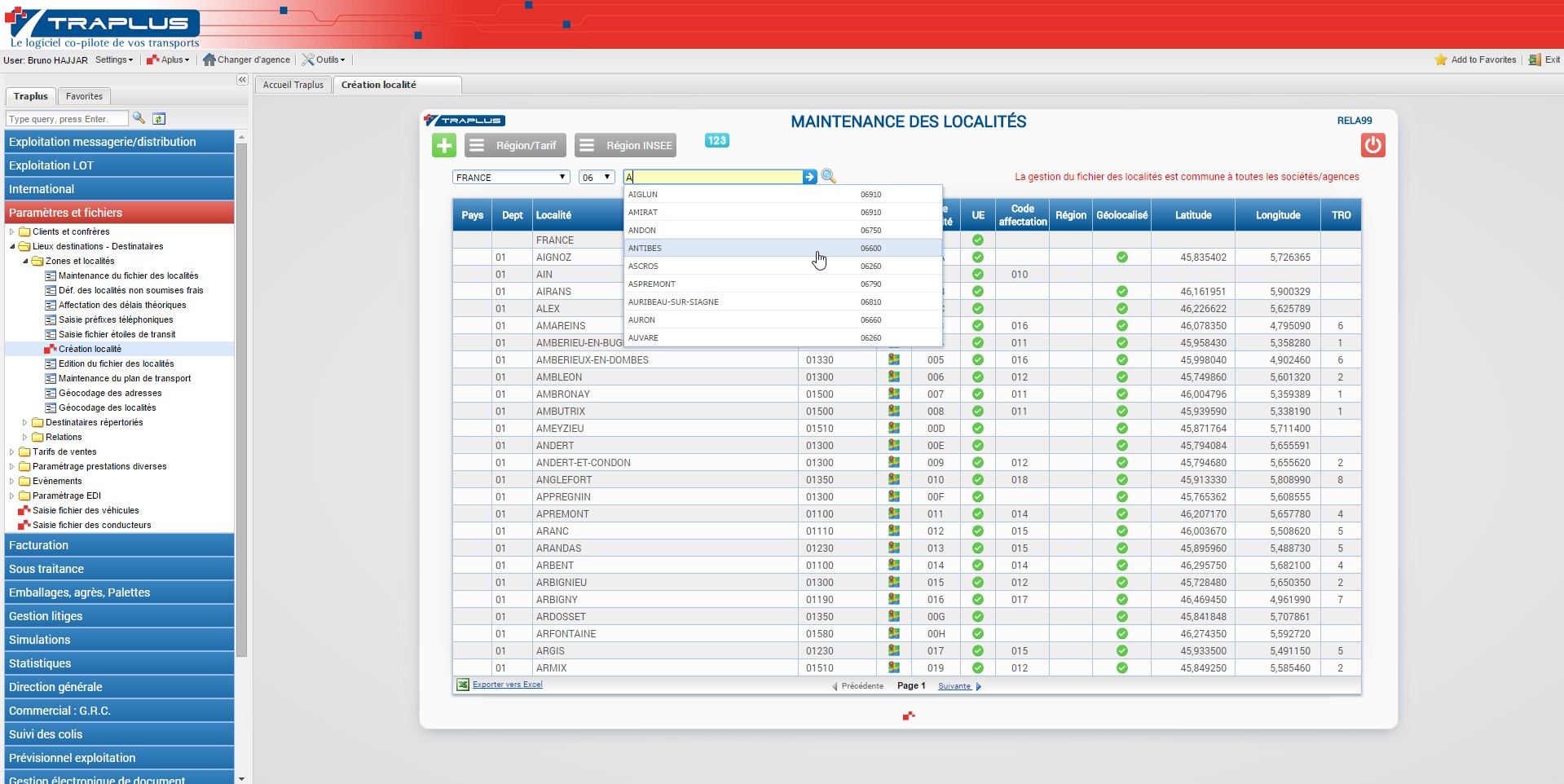Click Exporter vers Excel link

tap(507, 685)
